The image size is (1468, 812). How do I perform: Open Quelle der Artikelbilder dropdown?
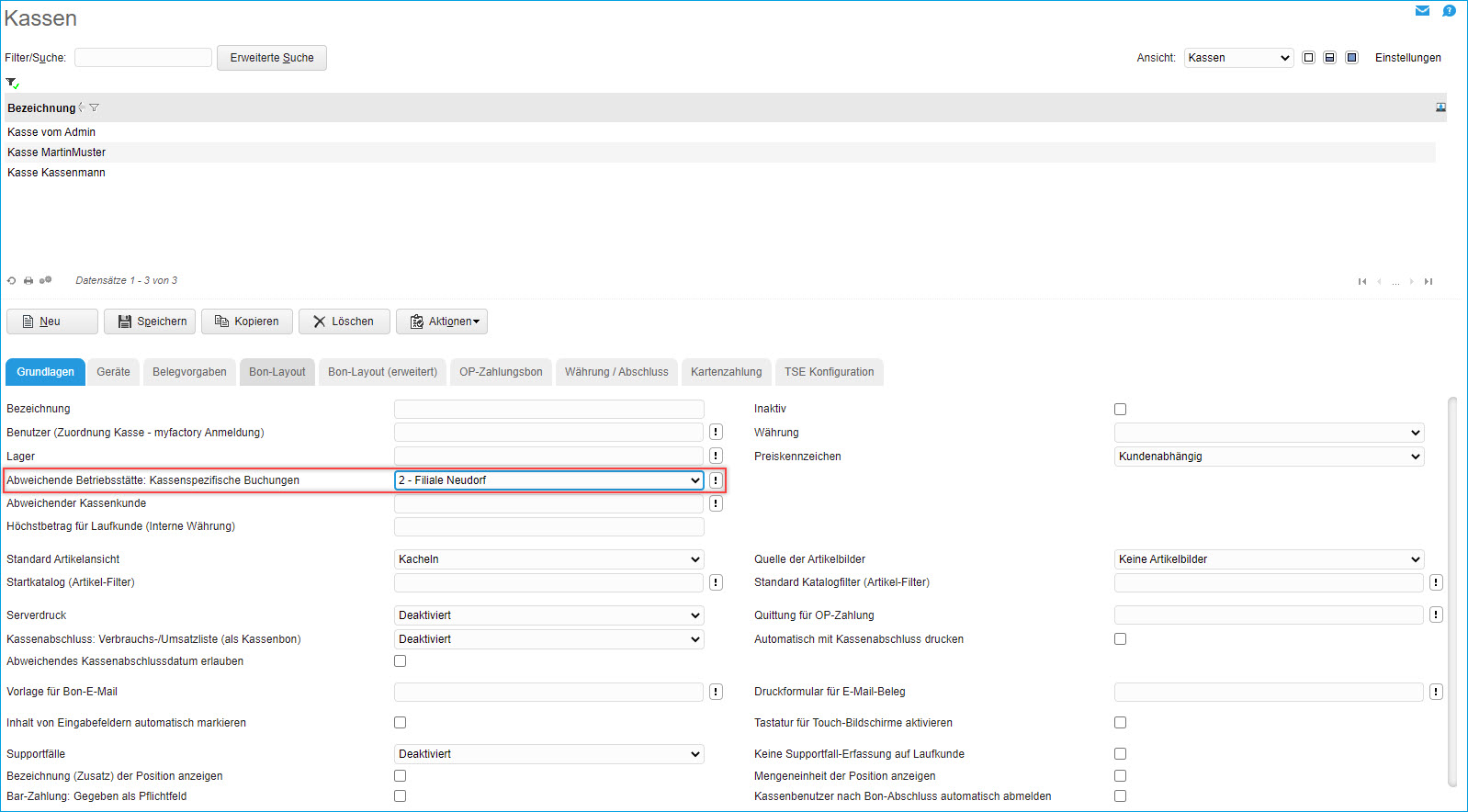(1269, 559)
